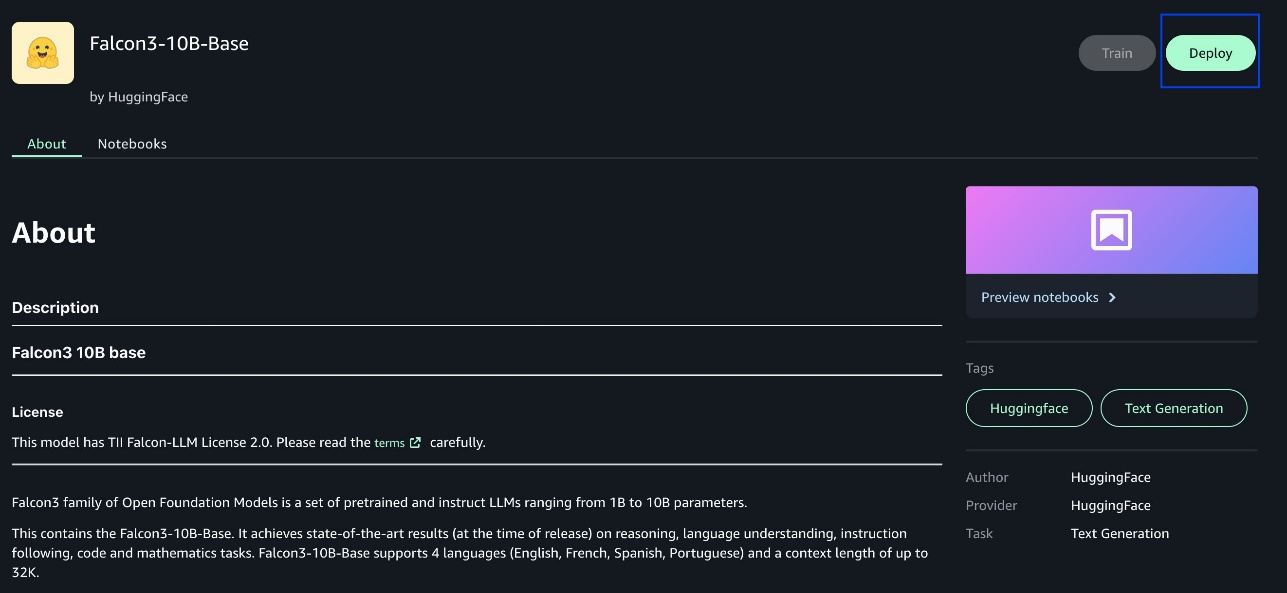Click the Falcon3-10B-Base model title

(169, 43)
